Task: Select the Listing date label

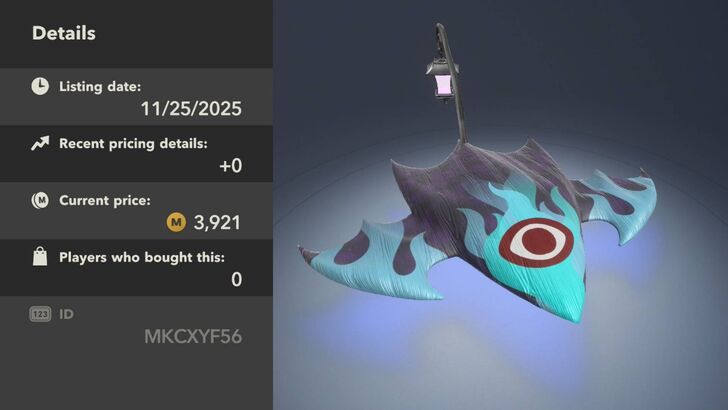Action: click(x=100, y=87)
